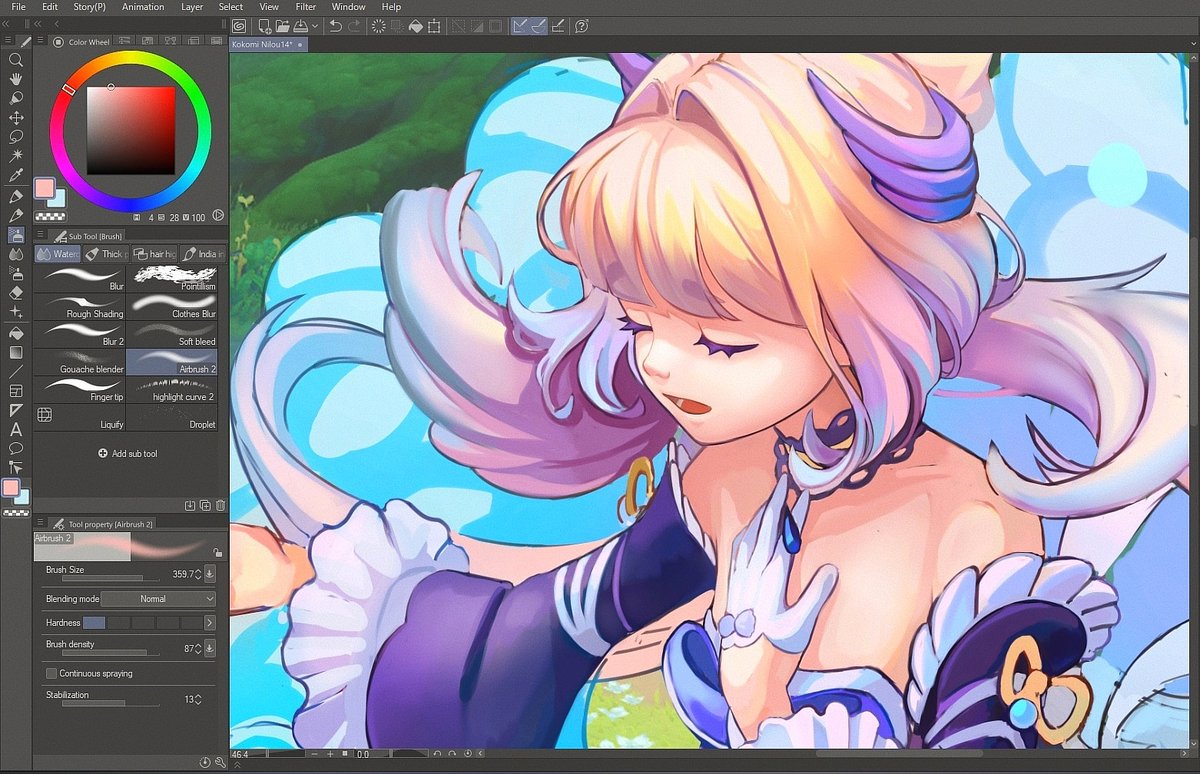Select the Auto select magic wand tool
Image resolution: width=1200 pixels, height=774 pixels.
16,157
